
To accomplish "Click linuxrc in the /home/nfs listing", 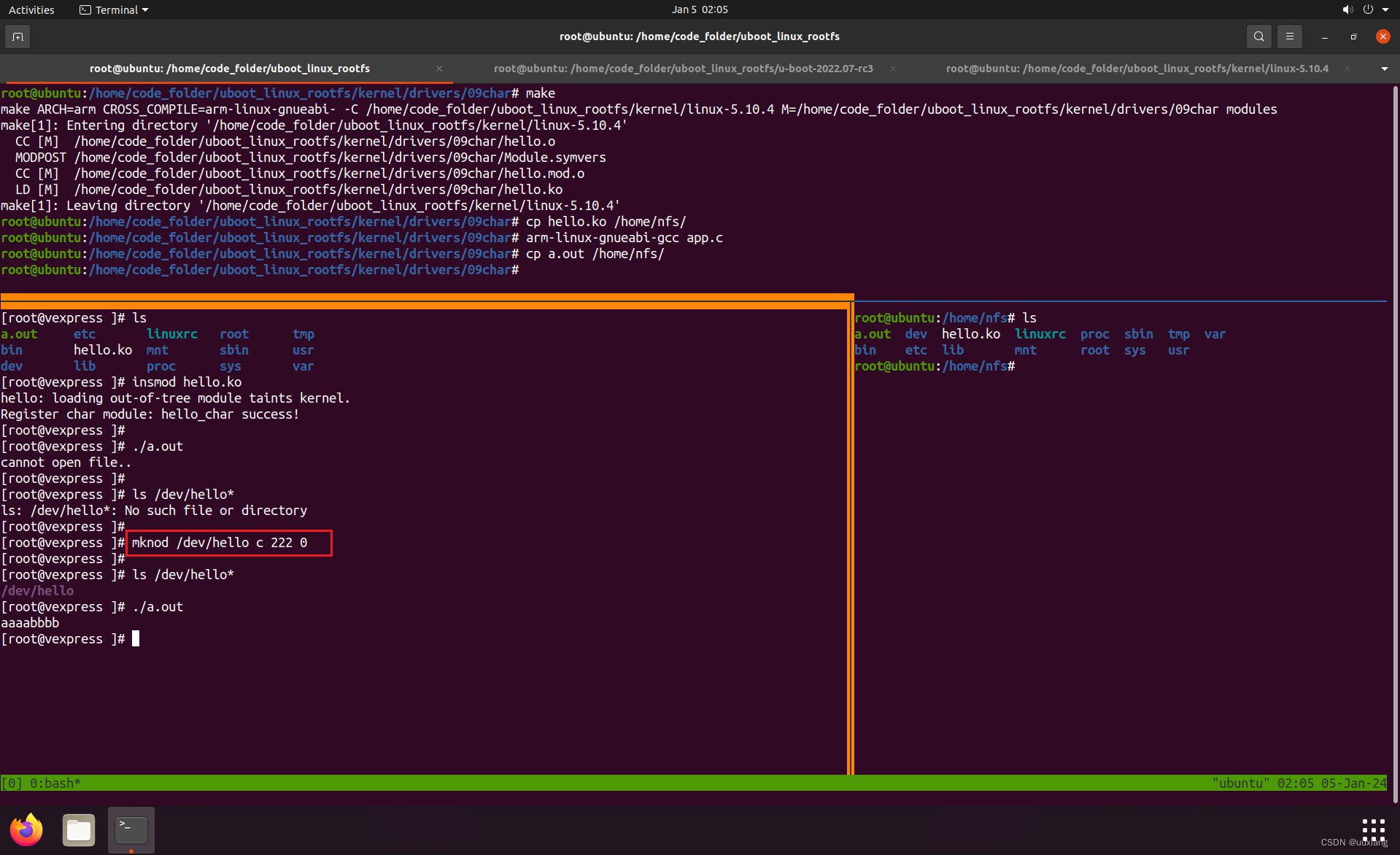I will [x=1040, y=334].
